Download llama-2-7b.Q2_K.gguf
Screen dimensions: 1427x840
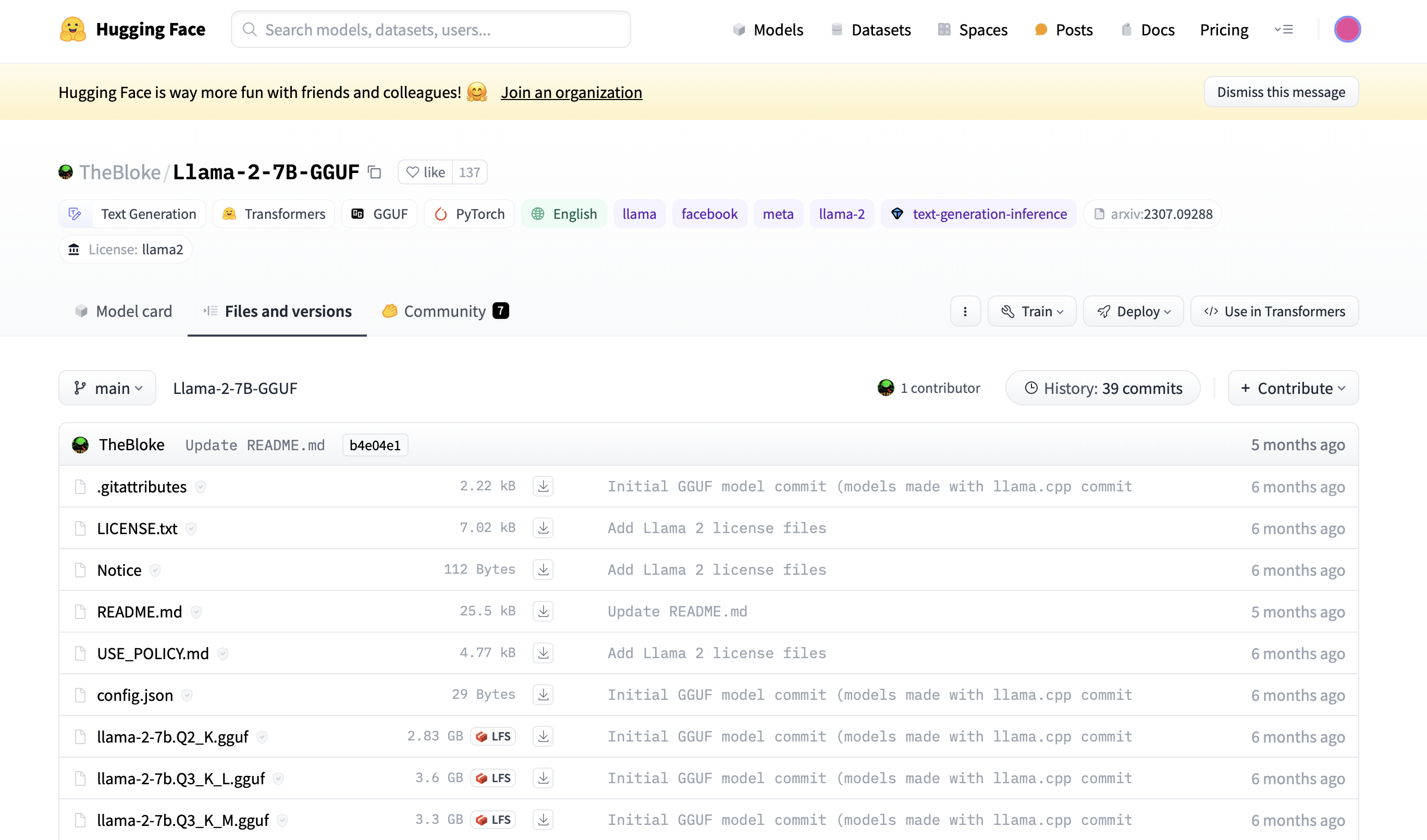(x=543, y=736)
